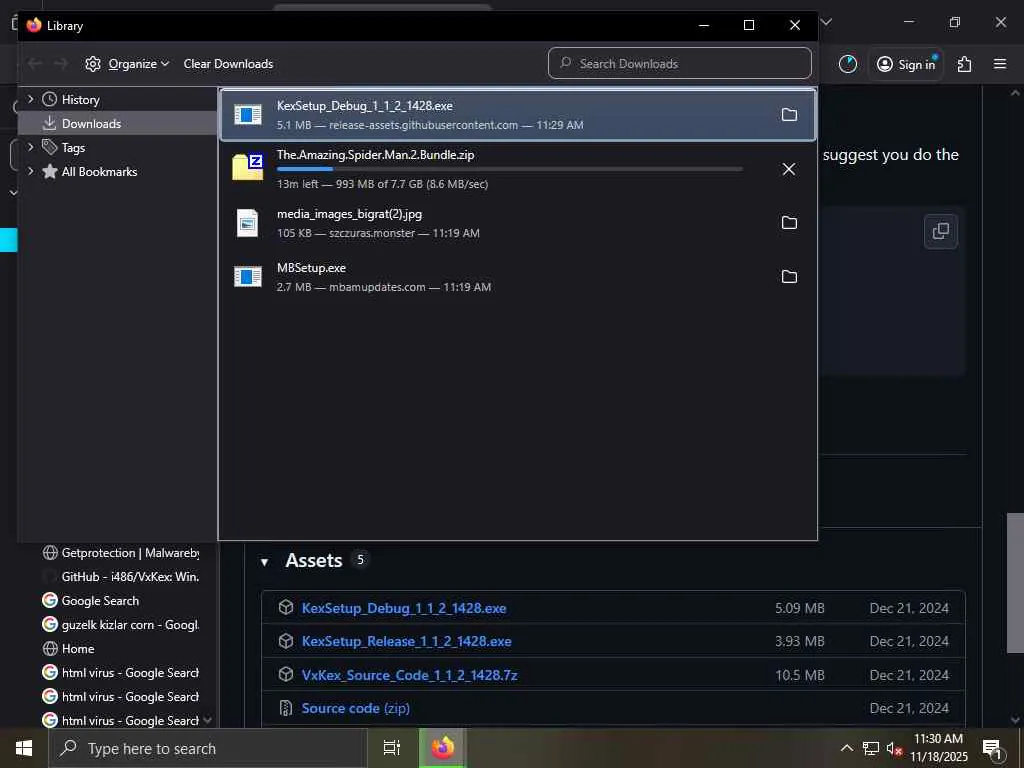Click Clear Downloads button
This screenshot has width=1024, height=768.
coord(228,64)
